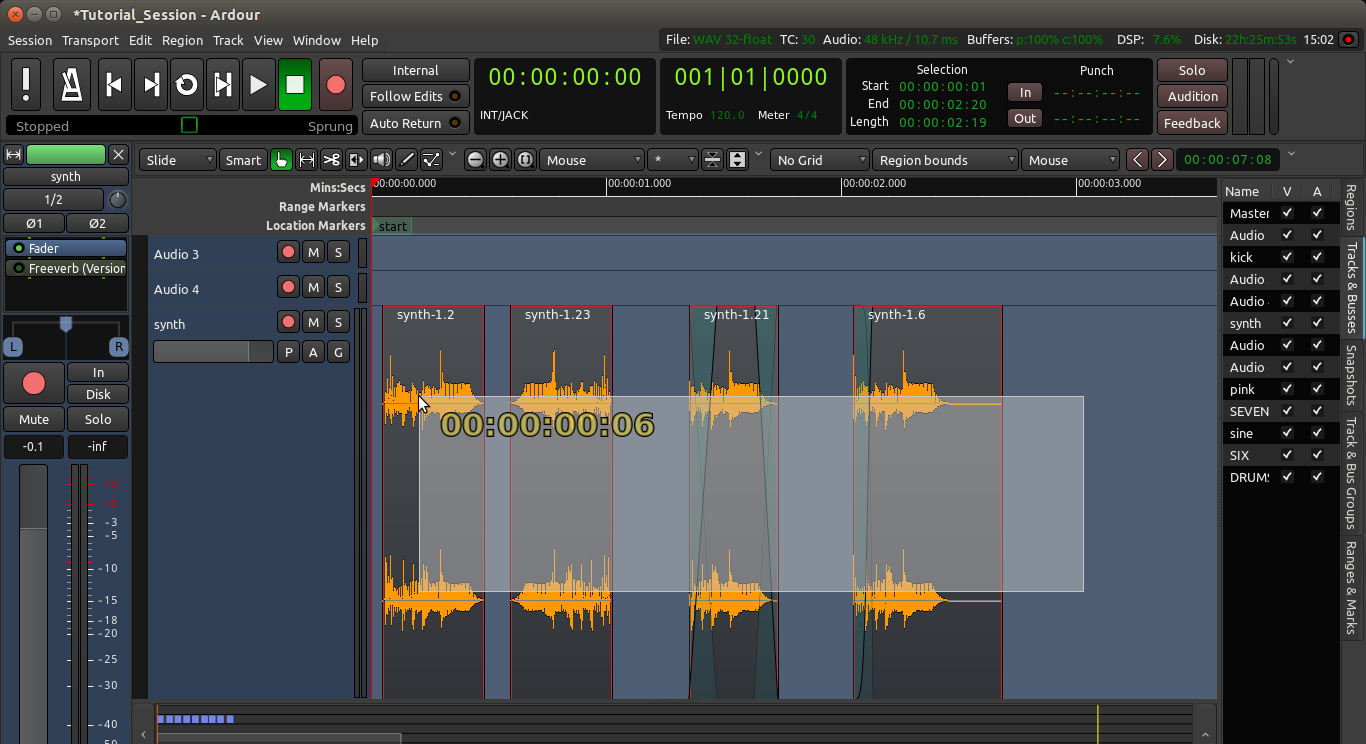Open the edit point Mouse dropdown beside Region bounds

pyautogui.click(x=1070, y=160)
